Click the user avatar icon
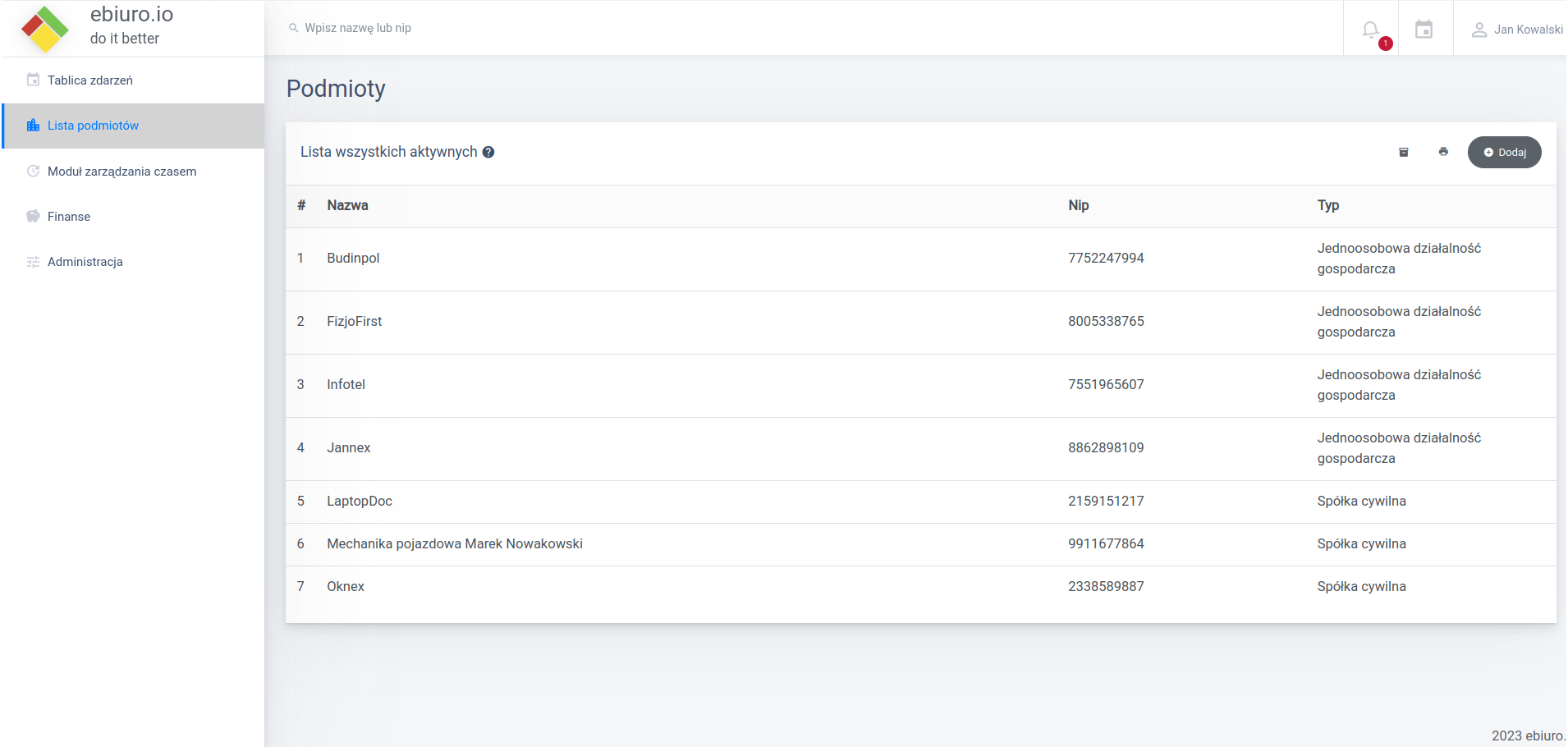 [x=1479, y=30]
